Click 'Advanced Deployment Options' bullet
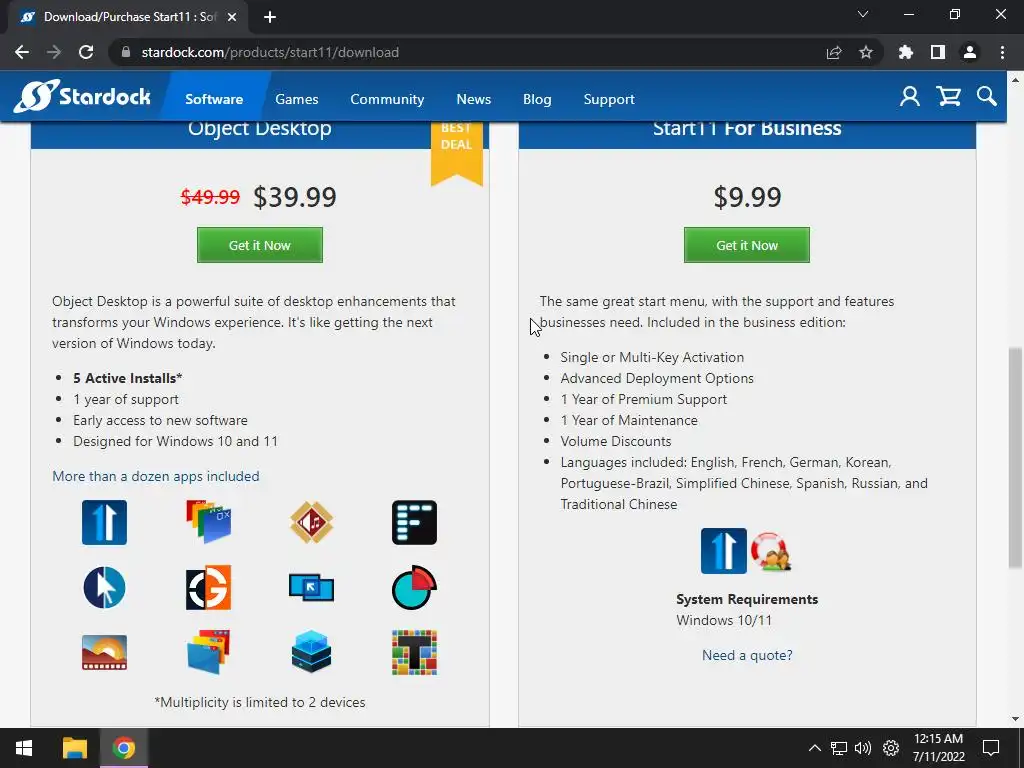Viewport: 1024px width, 768px height. click(657, 378)
